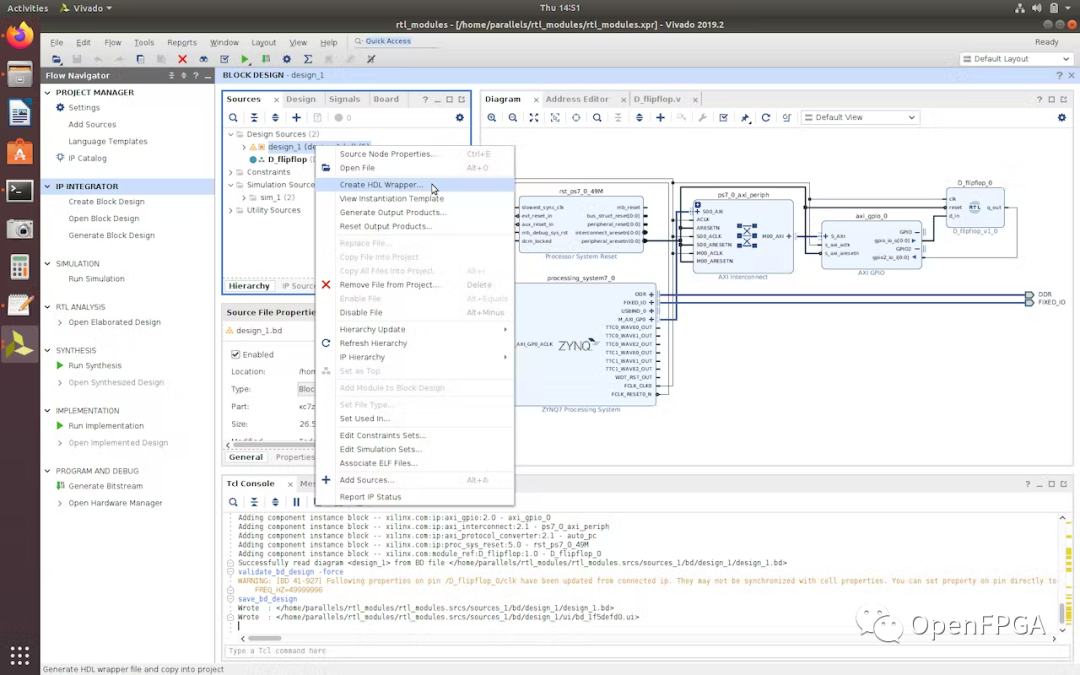Open the Vivado icon in Ubuntu dock

click(19, 346)
